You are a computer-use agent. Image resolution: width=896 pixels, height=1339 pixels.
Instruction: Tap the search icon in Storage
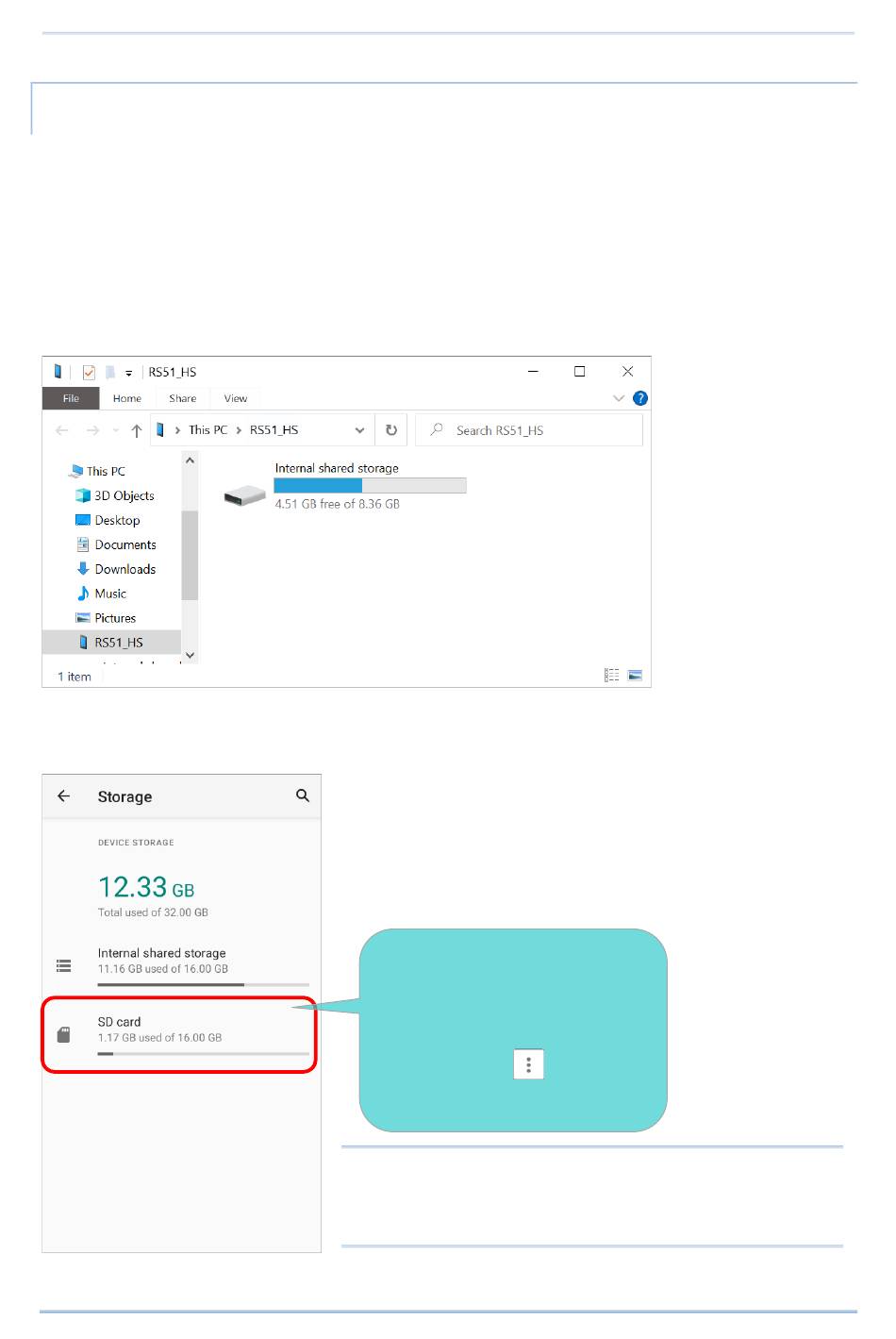(303, 795)
